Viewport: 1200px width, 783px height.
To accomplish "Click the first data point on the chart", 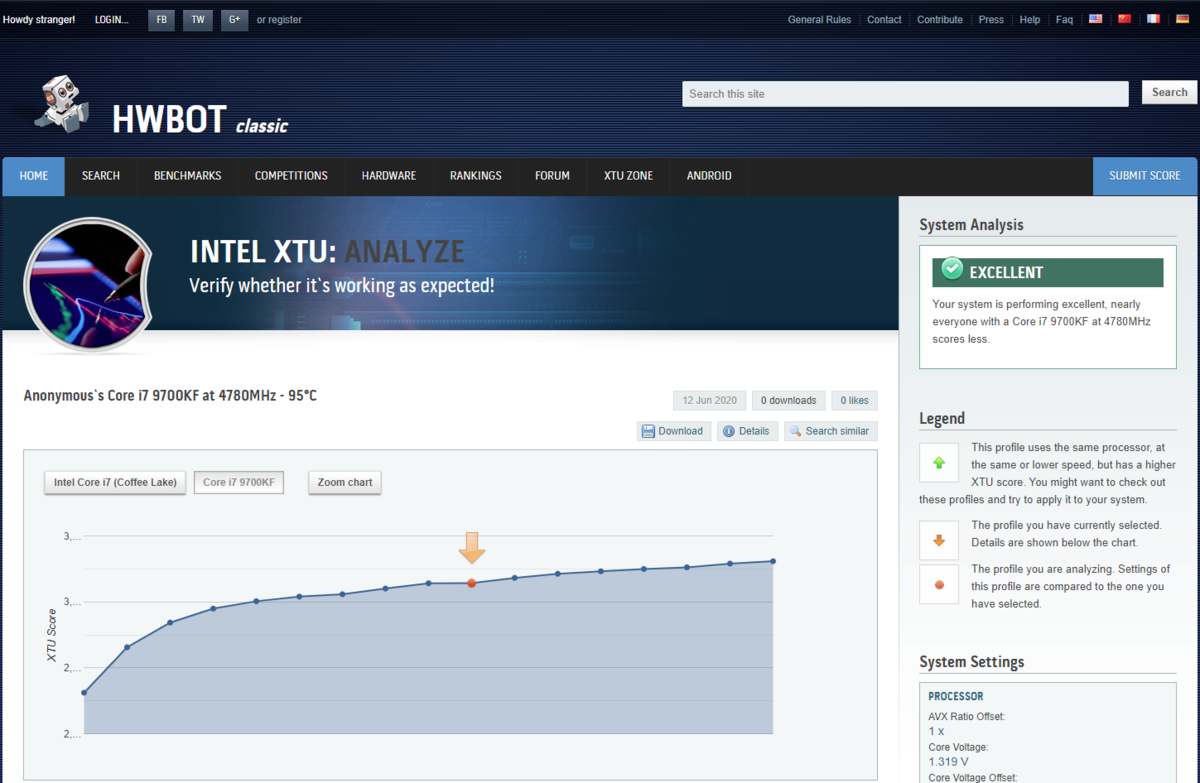I will tap(84, 692).
